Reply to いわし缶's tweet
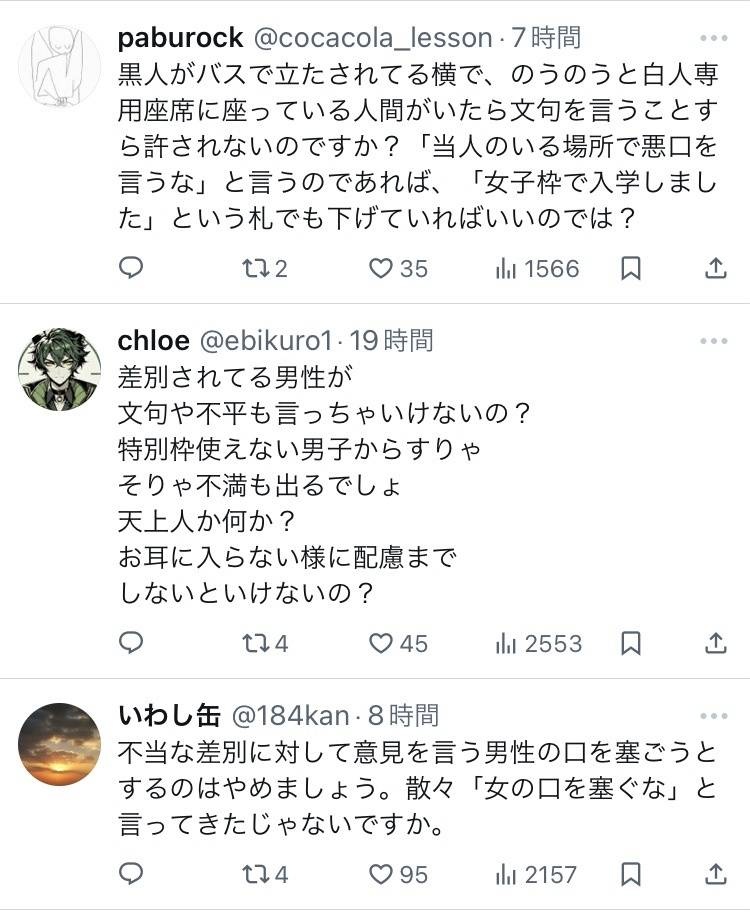The height and width of the screenshot is (922, 750). tap(131, 874)
